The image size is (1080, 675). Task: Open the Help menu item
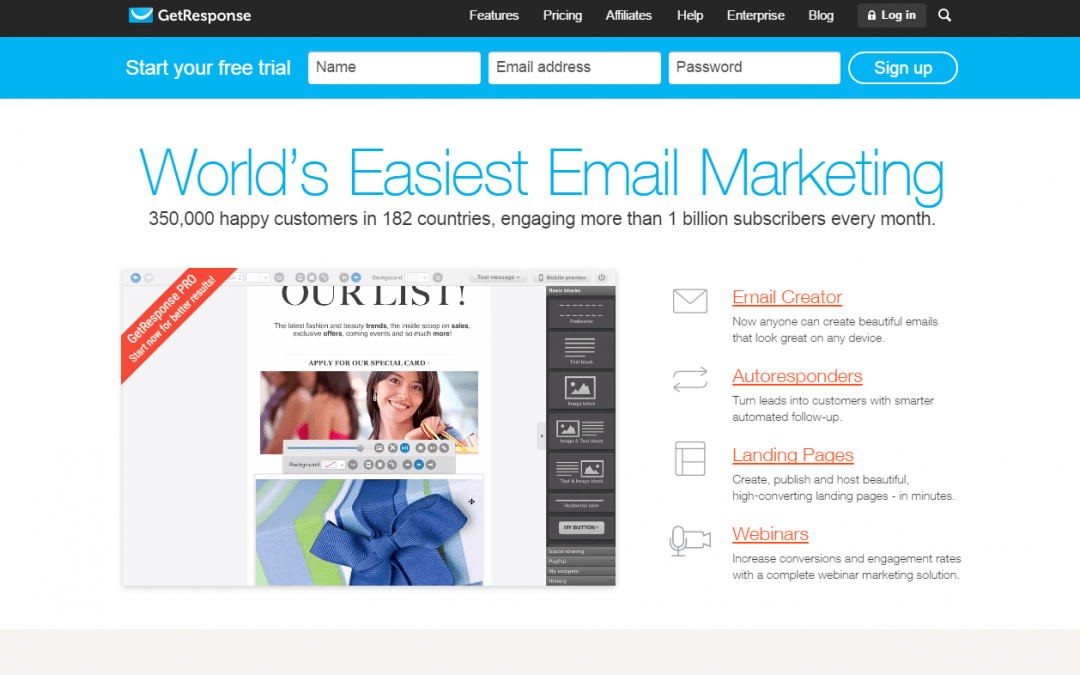coord(689,15)
